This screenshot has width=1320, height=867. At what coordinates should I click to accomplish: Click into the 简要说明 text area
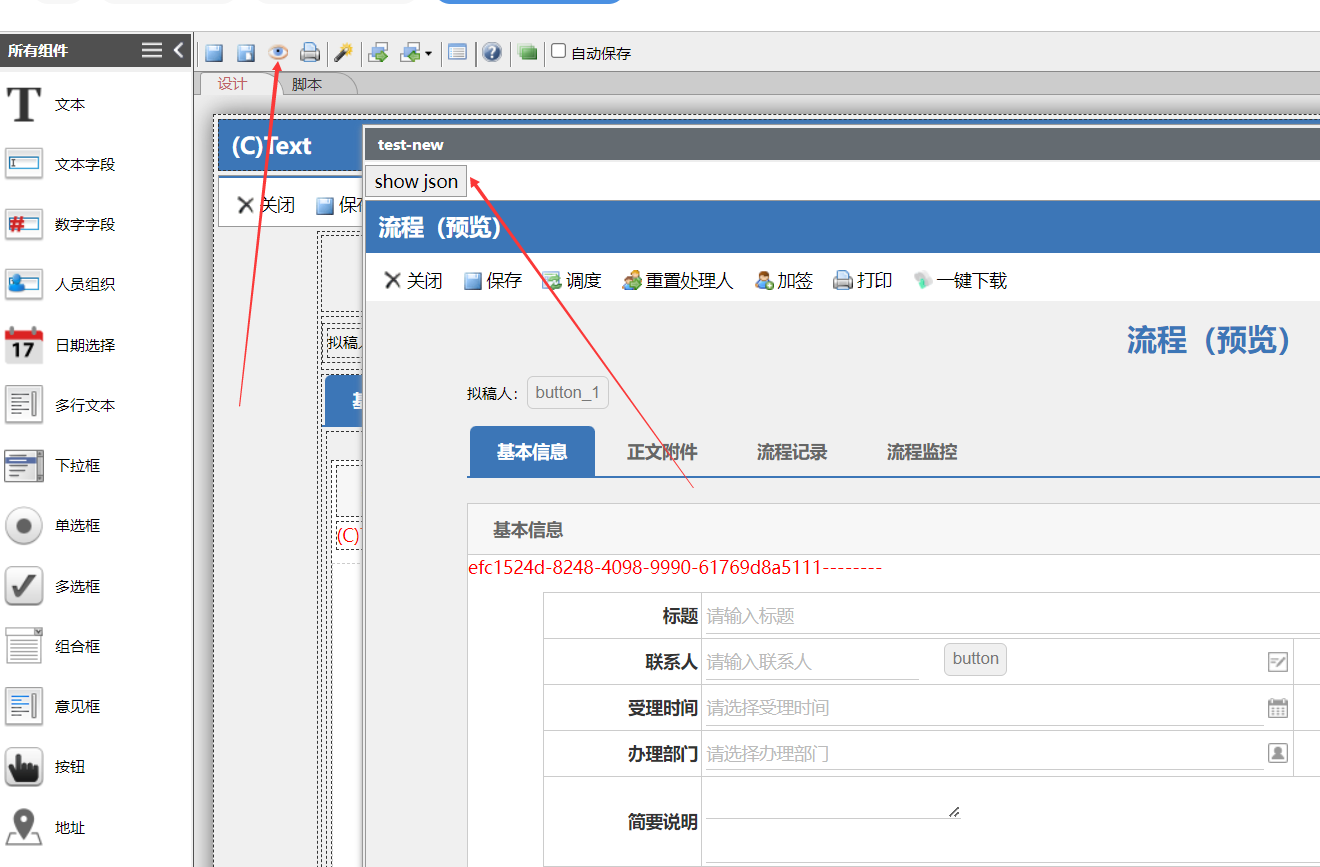[832, 800]
